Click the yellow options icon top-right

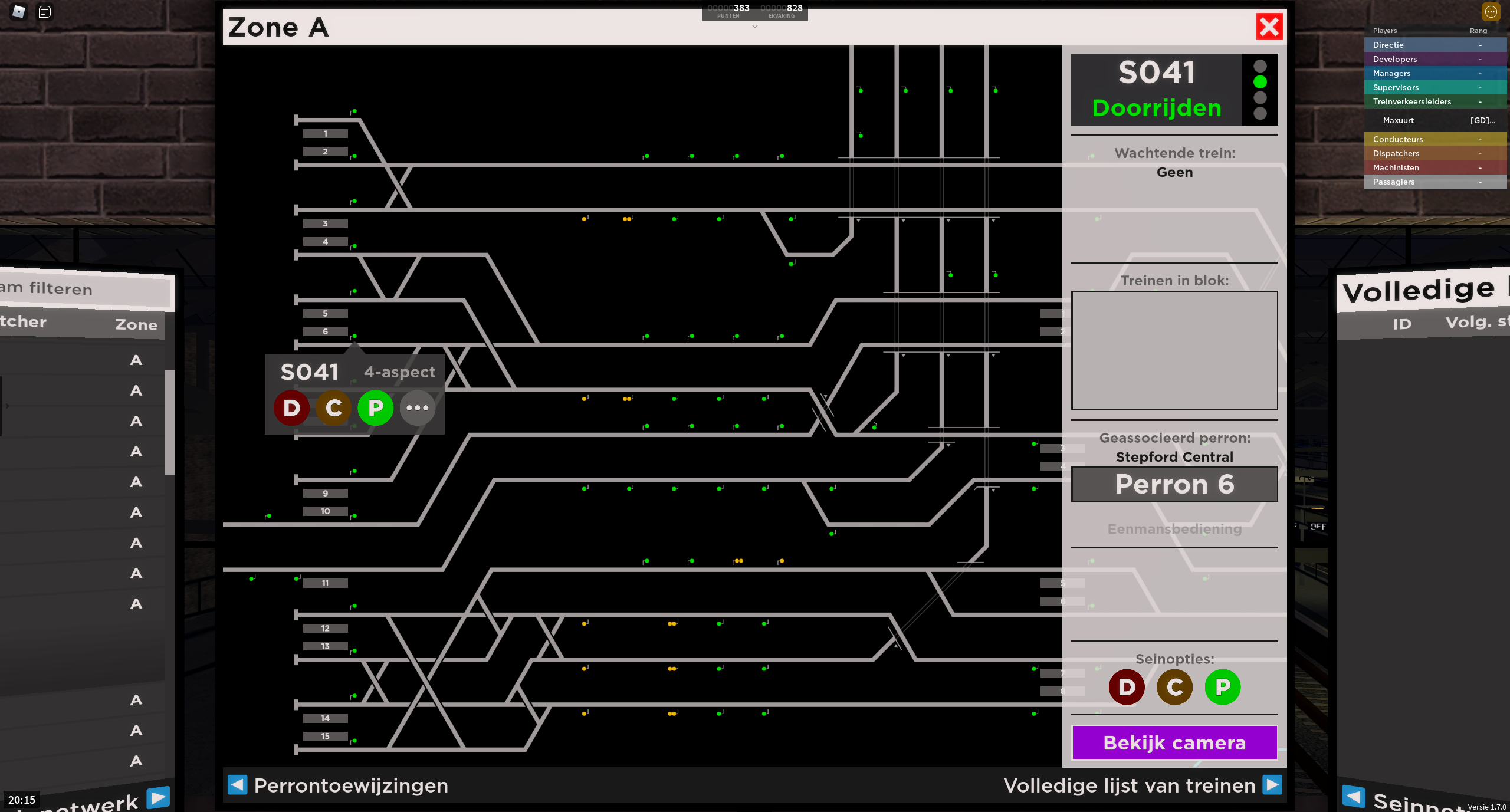[x=1491, y=12]
